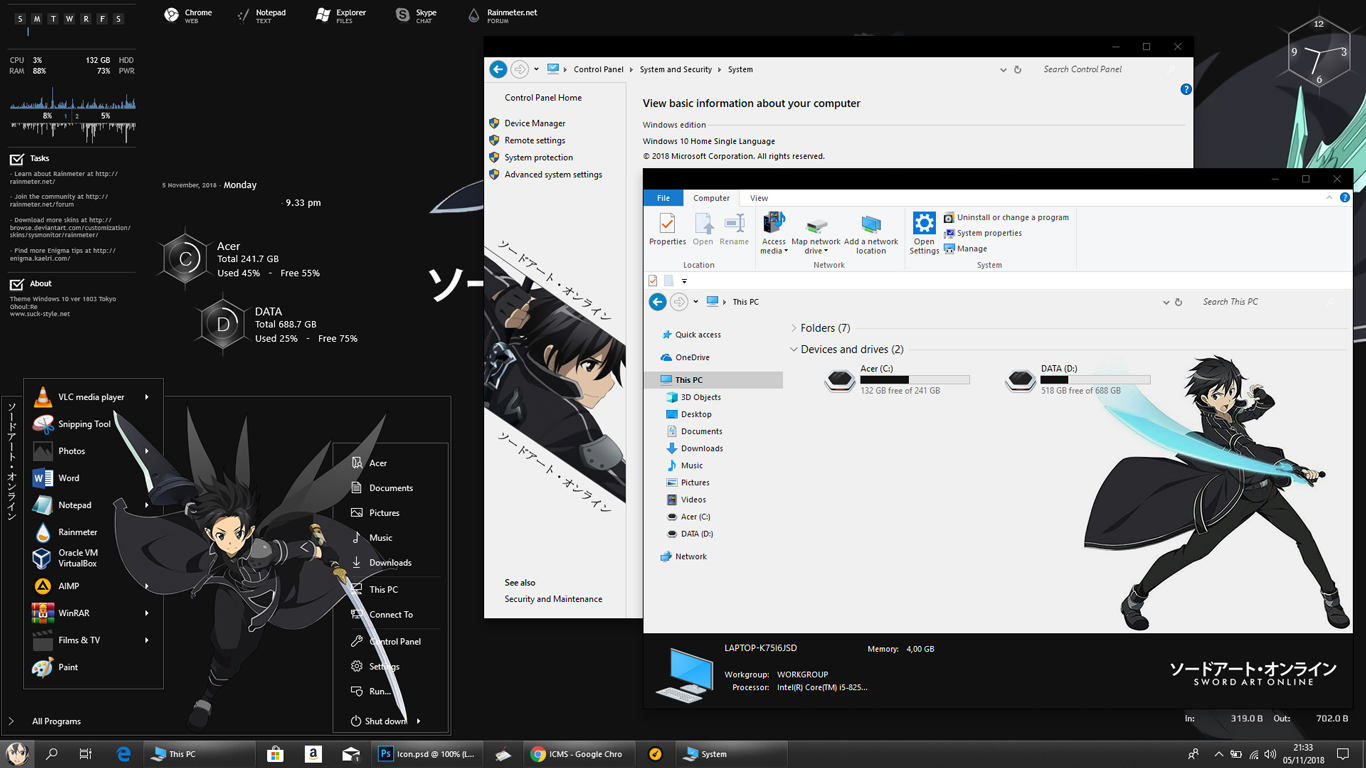Image resolution: width=1366 pixels, height=768 pixels.
Task: Launch Notepad from Rainmeter launcher
Action: click(261, 15)
